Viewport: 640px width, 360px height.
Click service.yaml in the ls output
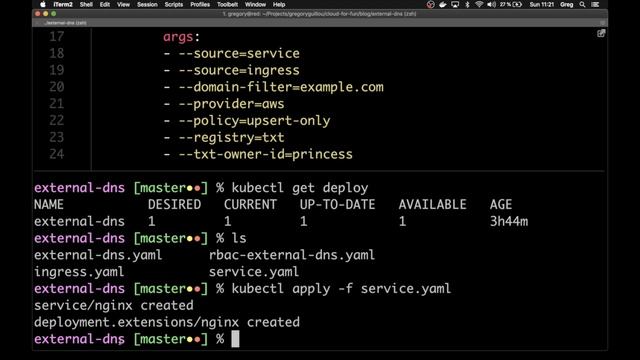pyautogui.click(x=254, y=272)
